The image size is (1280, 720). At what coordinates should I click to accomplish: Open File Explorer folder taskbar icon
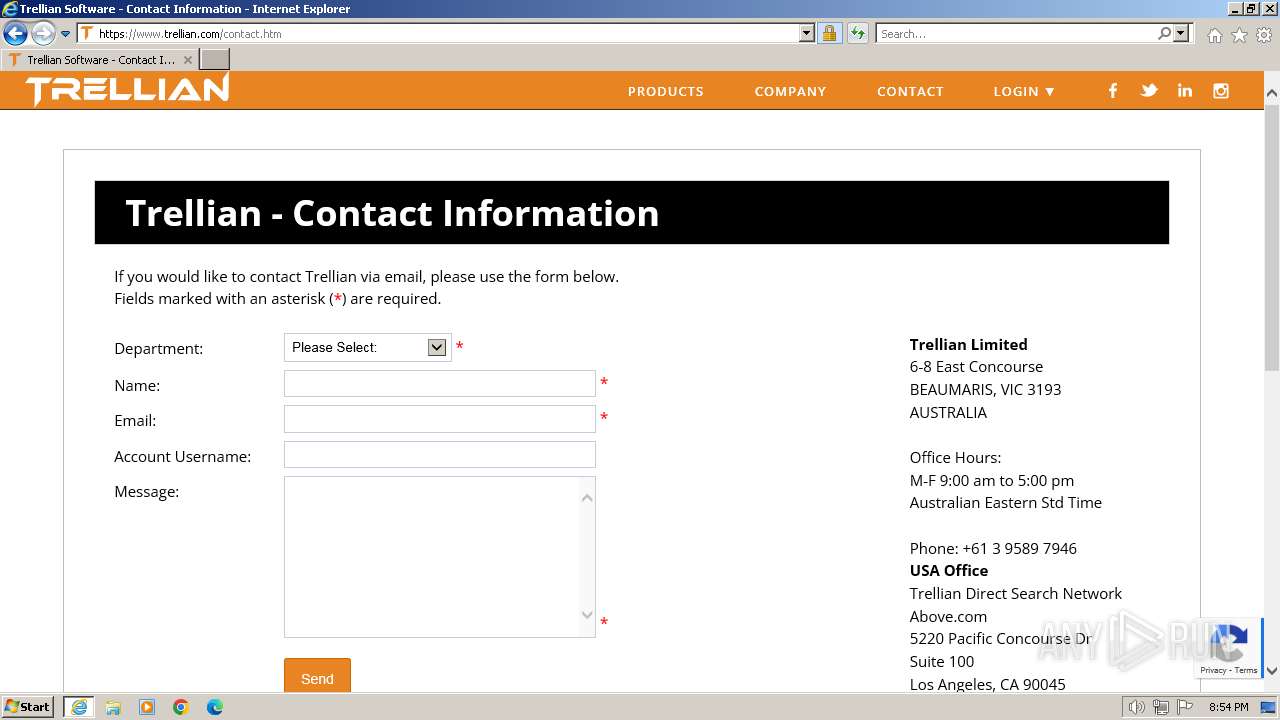(113, 707)
